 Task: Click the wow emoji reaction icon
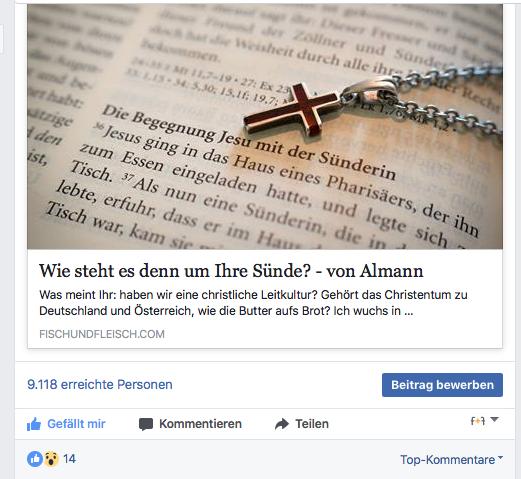pos(51,459)
